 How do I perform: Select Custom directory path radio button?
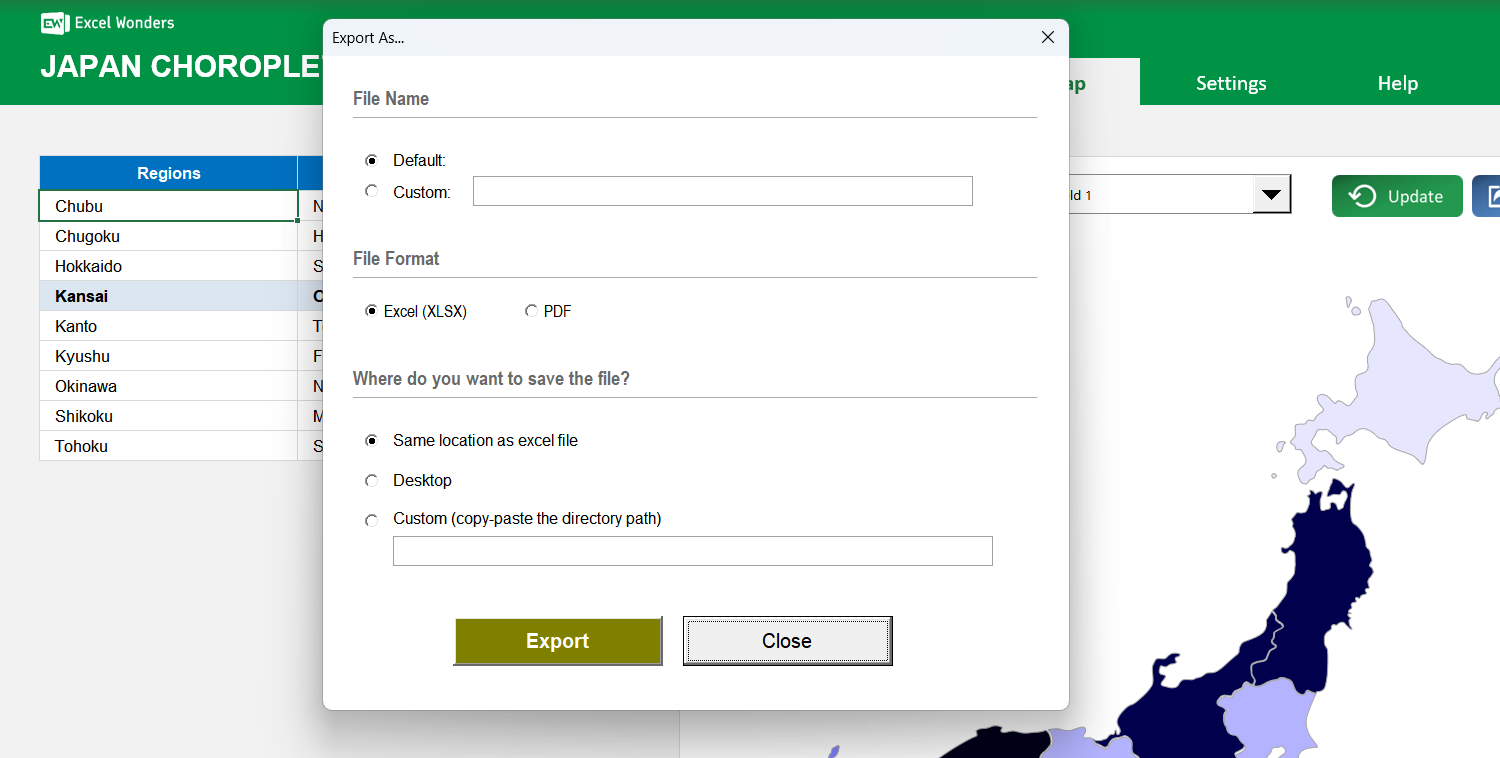[x=372, y=520]
